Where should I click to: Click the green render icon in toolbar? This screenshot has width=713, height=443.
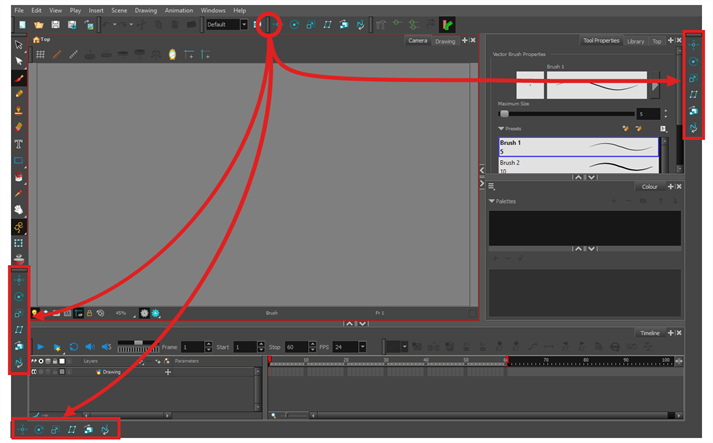(447, 24)
